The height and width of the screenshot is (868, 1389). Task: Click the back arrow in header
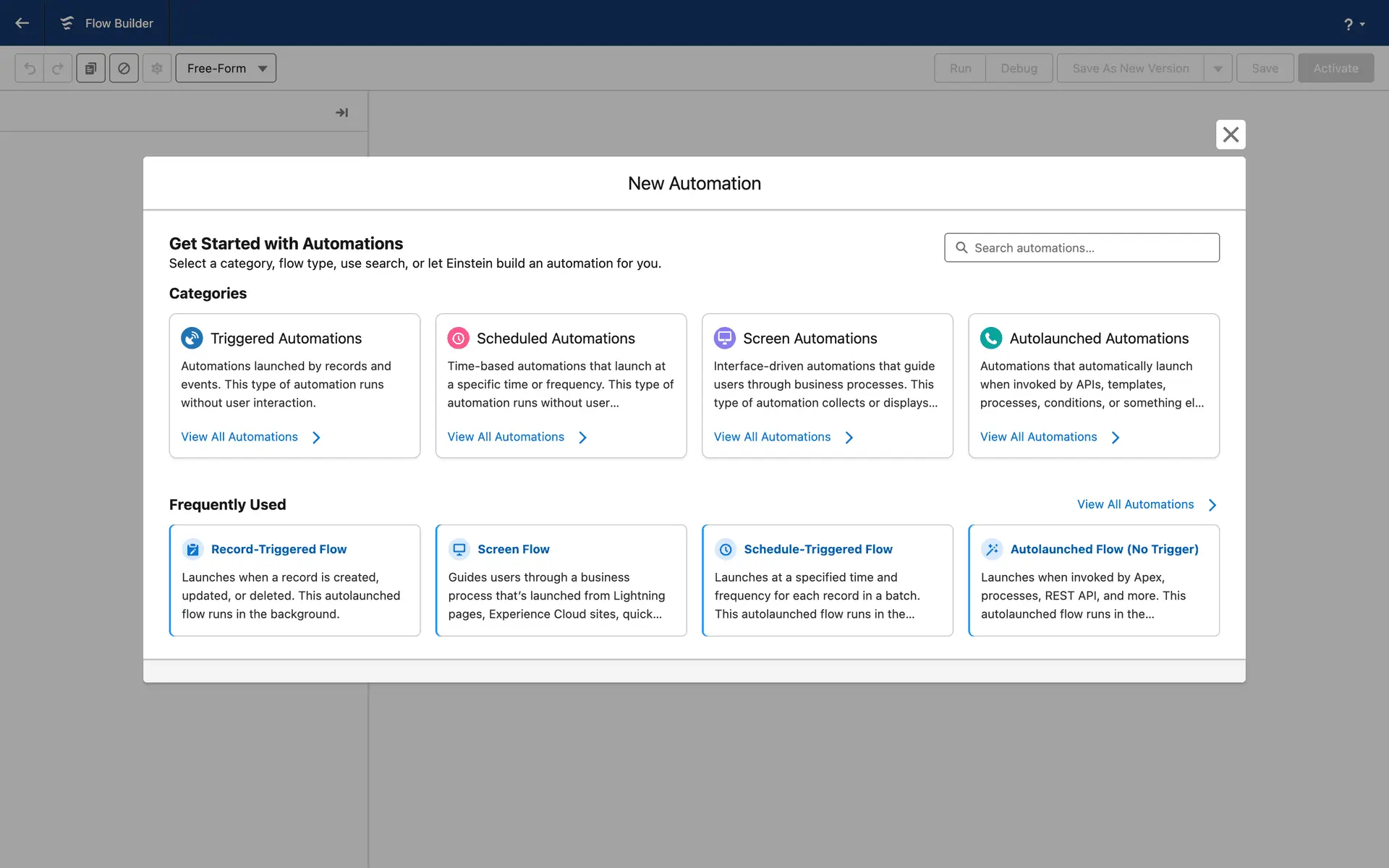point(22,23)
